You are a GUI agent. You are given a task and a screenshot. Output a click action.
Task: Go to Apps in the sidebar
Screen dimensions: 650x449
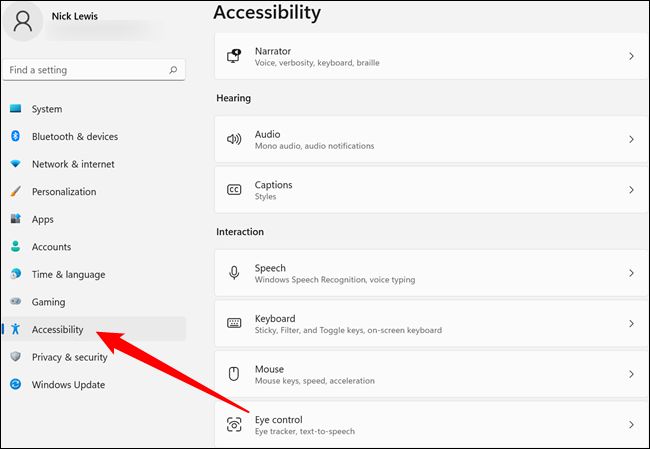click(x=42, y=219)
